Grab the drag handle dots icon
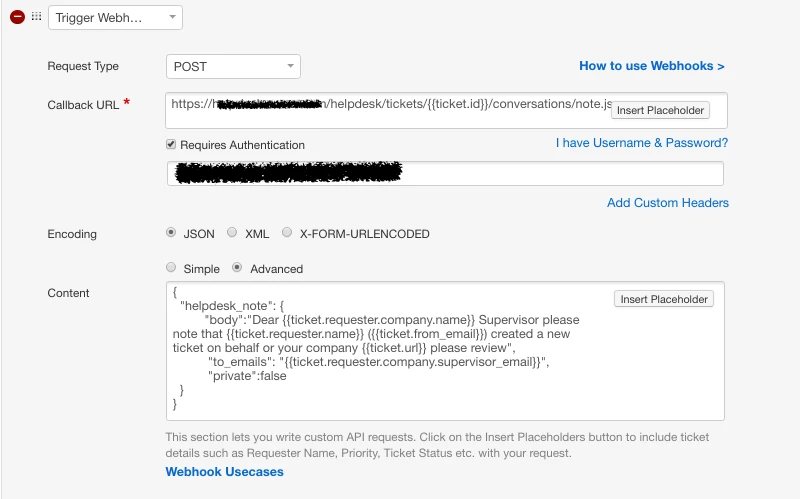The height and width of the screenshot is (499, 800). pyautogui.click(x=36, y=16)
